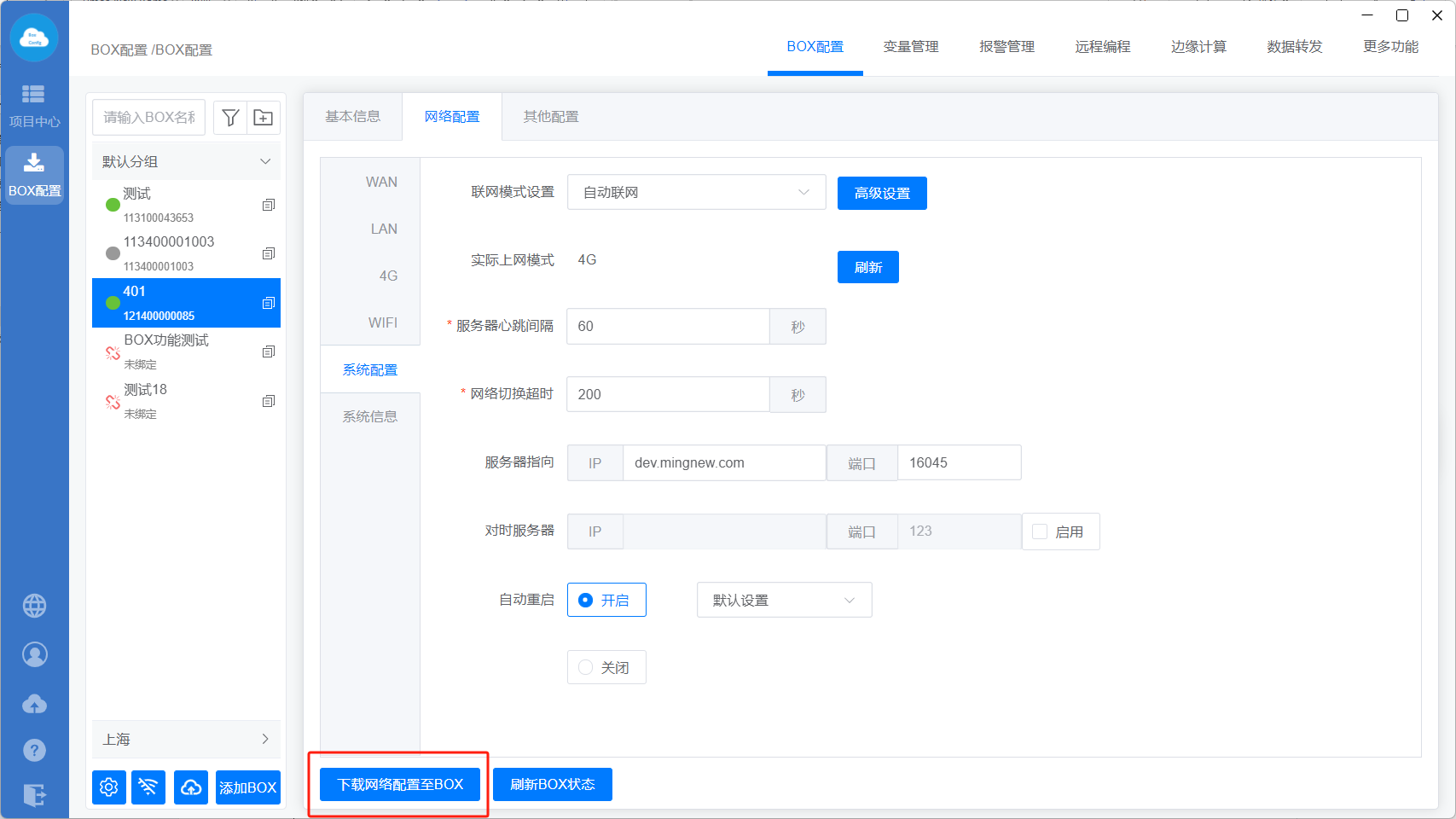Open the help question mark icon
This screenshot has width=1456, height=819.
pyautogui.click(x=34, y=750)
